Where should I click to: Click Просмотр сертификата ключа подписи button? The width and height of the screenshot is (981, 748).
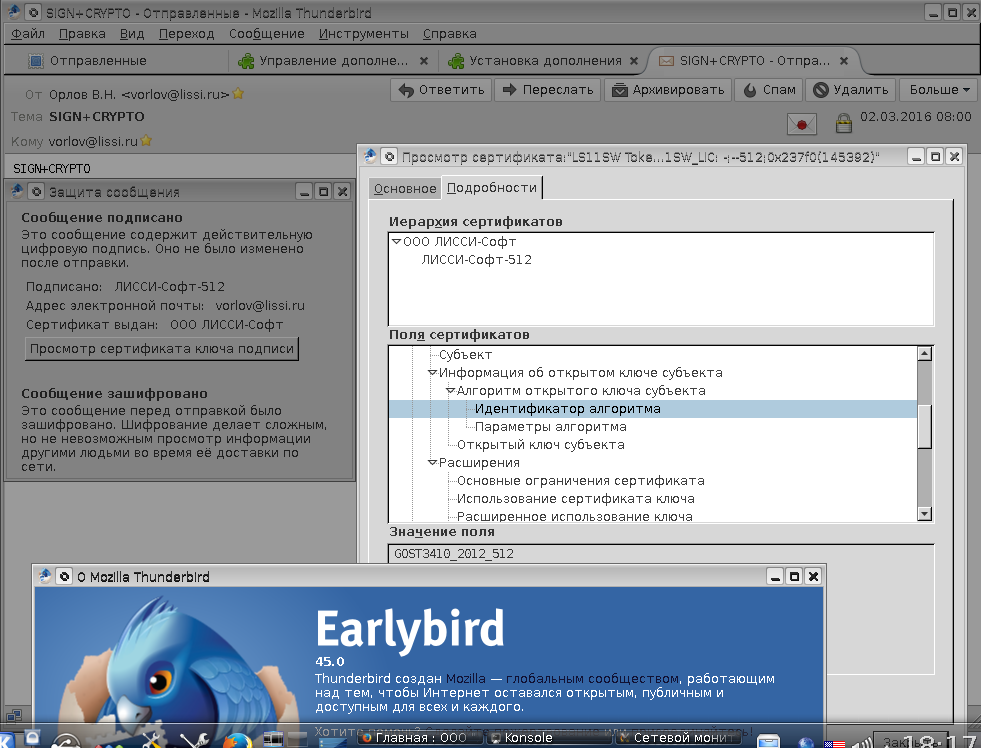tap(162, 349)
